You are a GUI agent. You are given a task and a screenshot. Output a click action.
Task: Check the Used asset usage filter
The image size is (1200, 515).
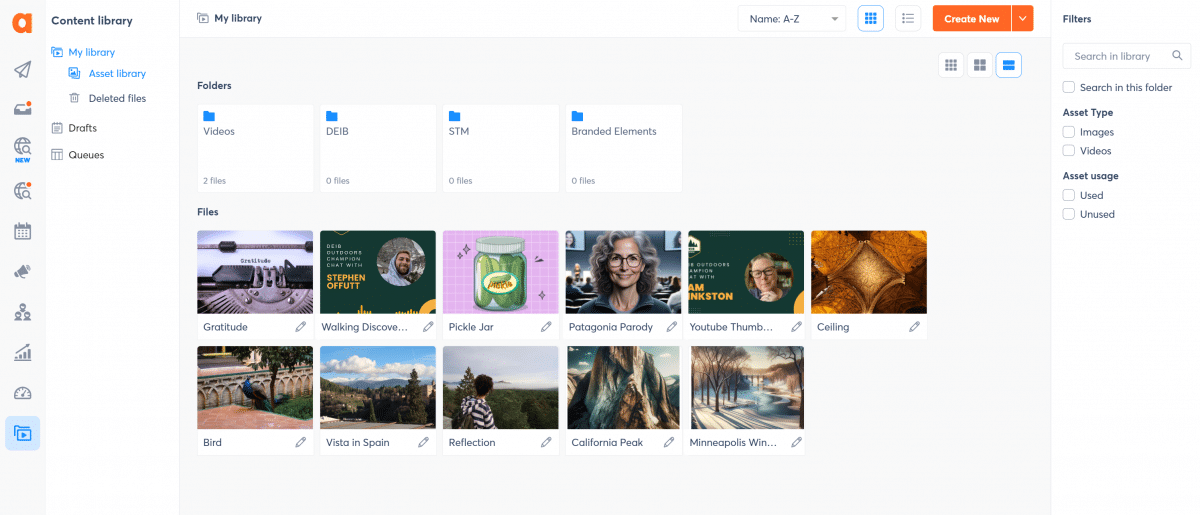click(1069, 195)
